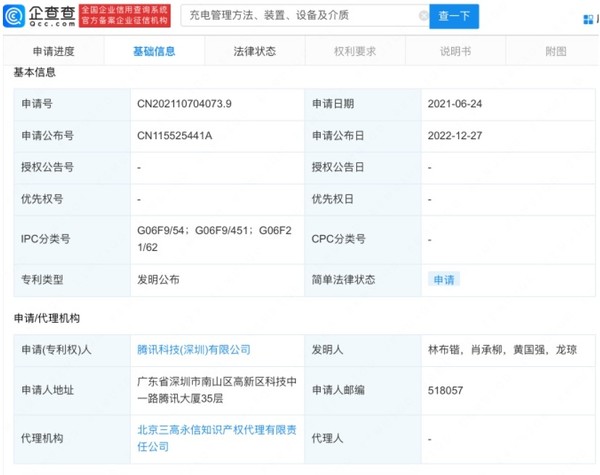The width and height of the screenshot is (600, 475).
Task: Click the 授权公告号 label cell
Action: pyautogui.click(x=72, y=168)
